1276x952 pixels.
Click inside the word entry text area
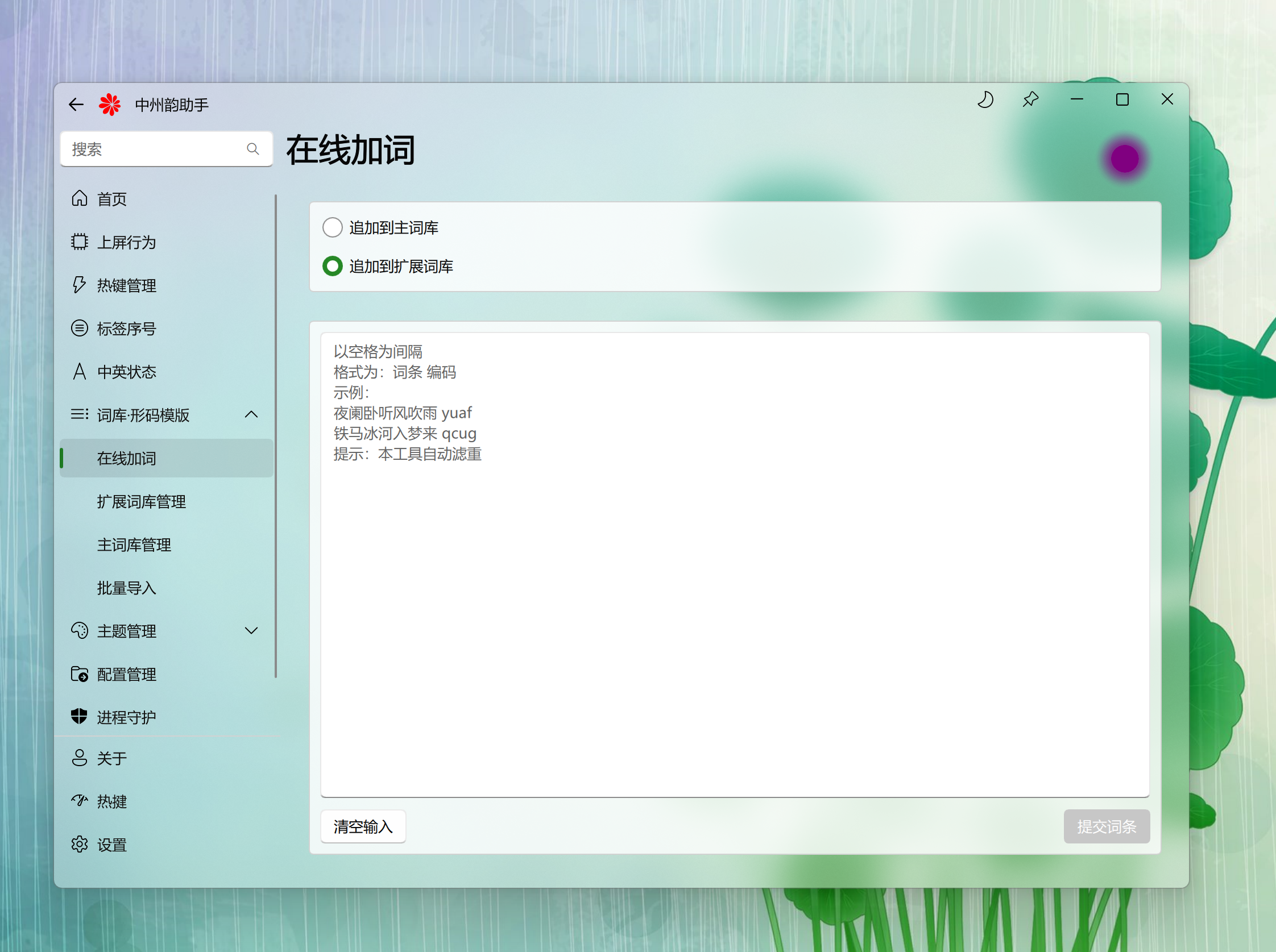tap(735, 605)
